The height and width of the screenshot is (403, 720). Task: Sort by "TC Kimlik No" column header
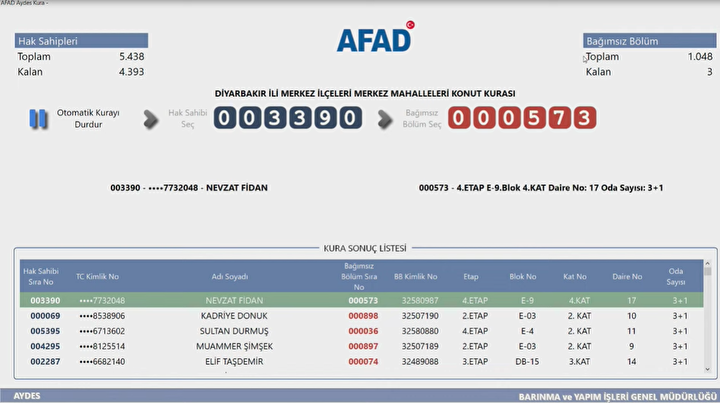point(97,276)
